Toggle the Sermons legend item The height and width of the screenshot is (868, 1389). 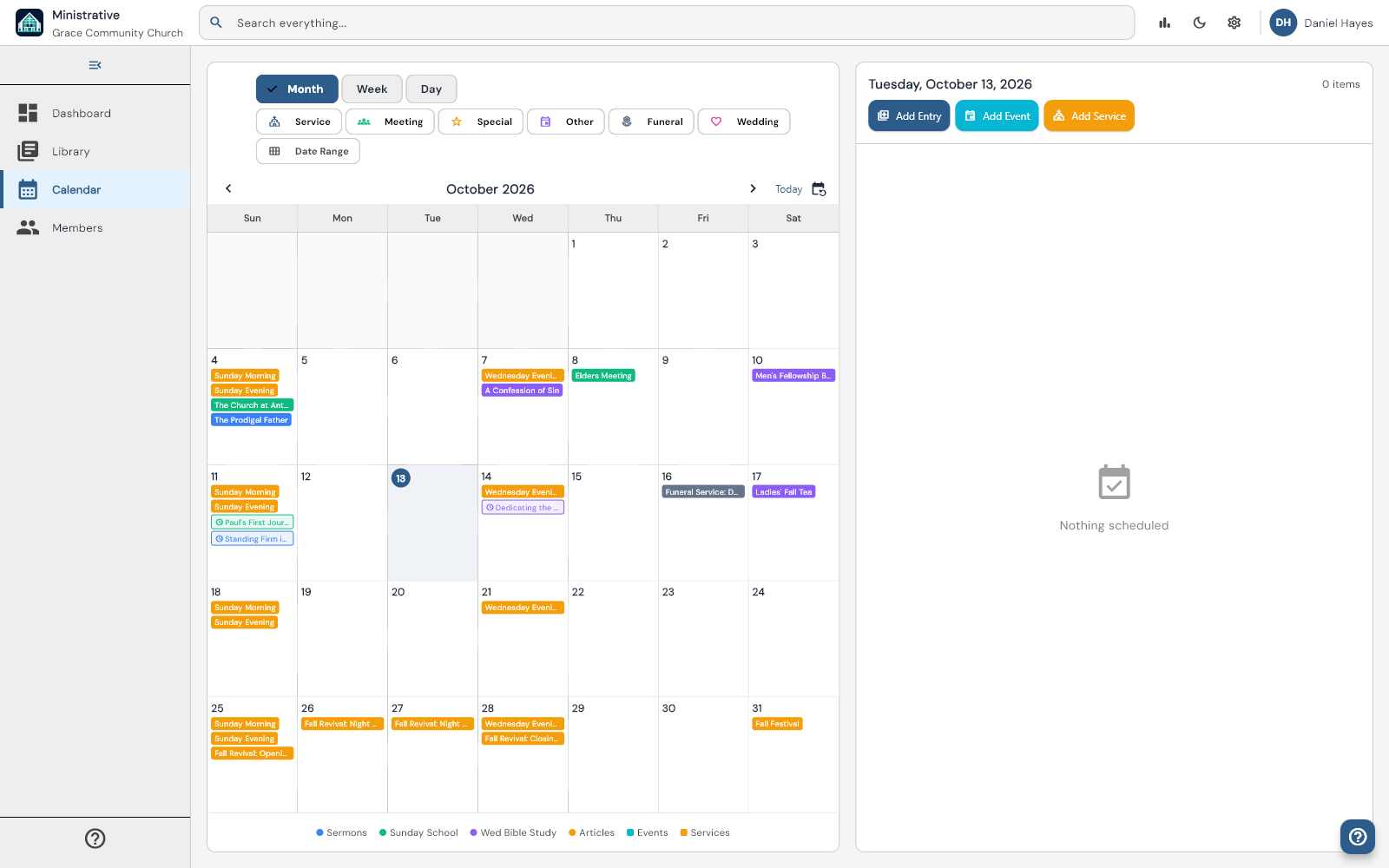click(x=341, y=832)
